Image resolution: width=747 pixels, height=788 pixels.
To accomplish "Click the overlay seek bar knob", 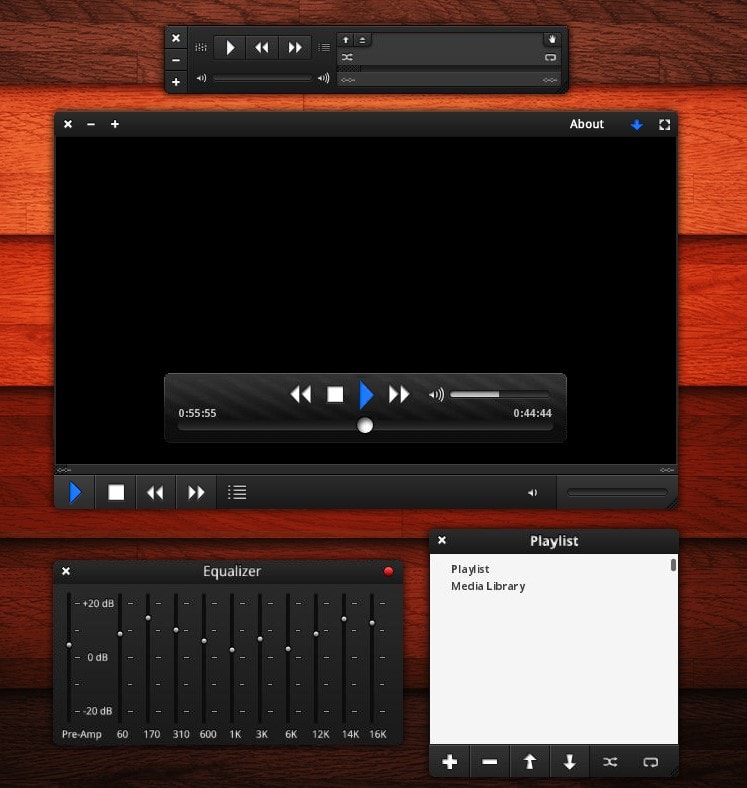I will coord(365,426).
